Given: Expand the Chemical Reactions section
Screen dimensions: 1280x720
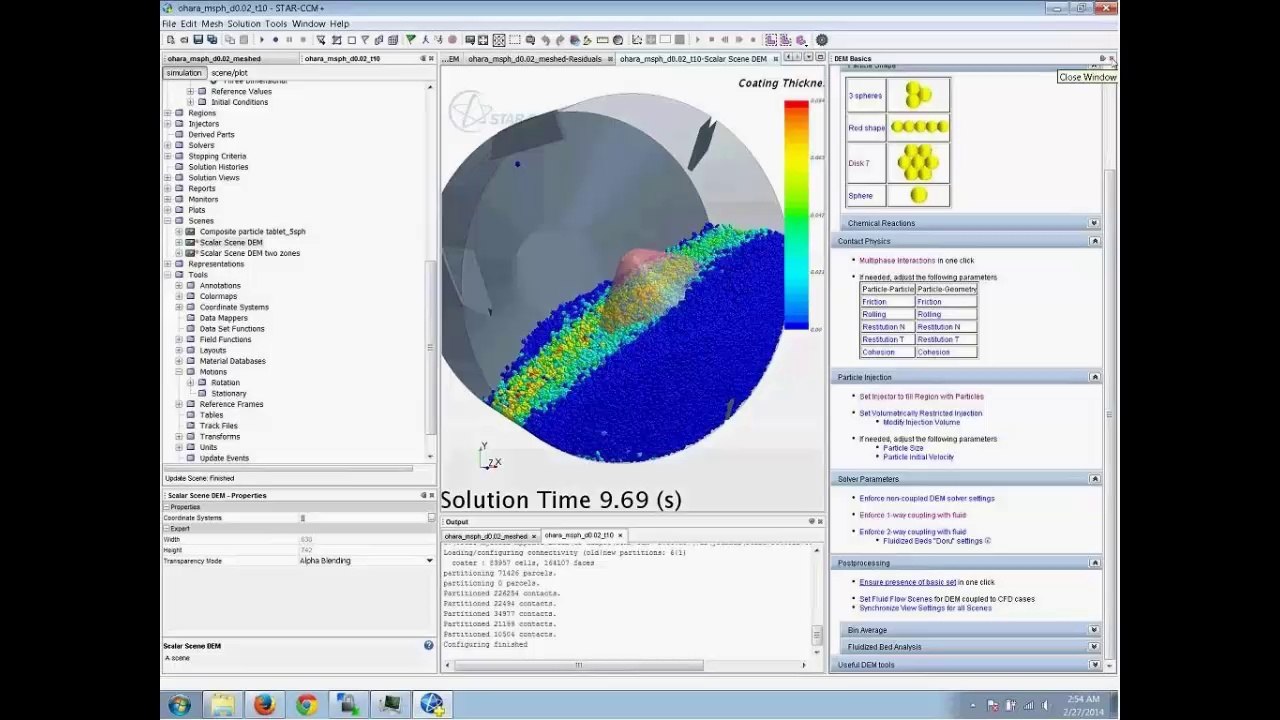Looking at the screenshot, I should (1094, 223).
